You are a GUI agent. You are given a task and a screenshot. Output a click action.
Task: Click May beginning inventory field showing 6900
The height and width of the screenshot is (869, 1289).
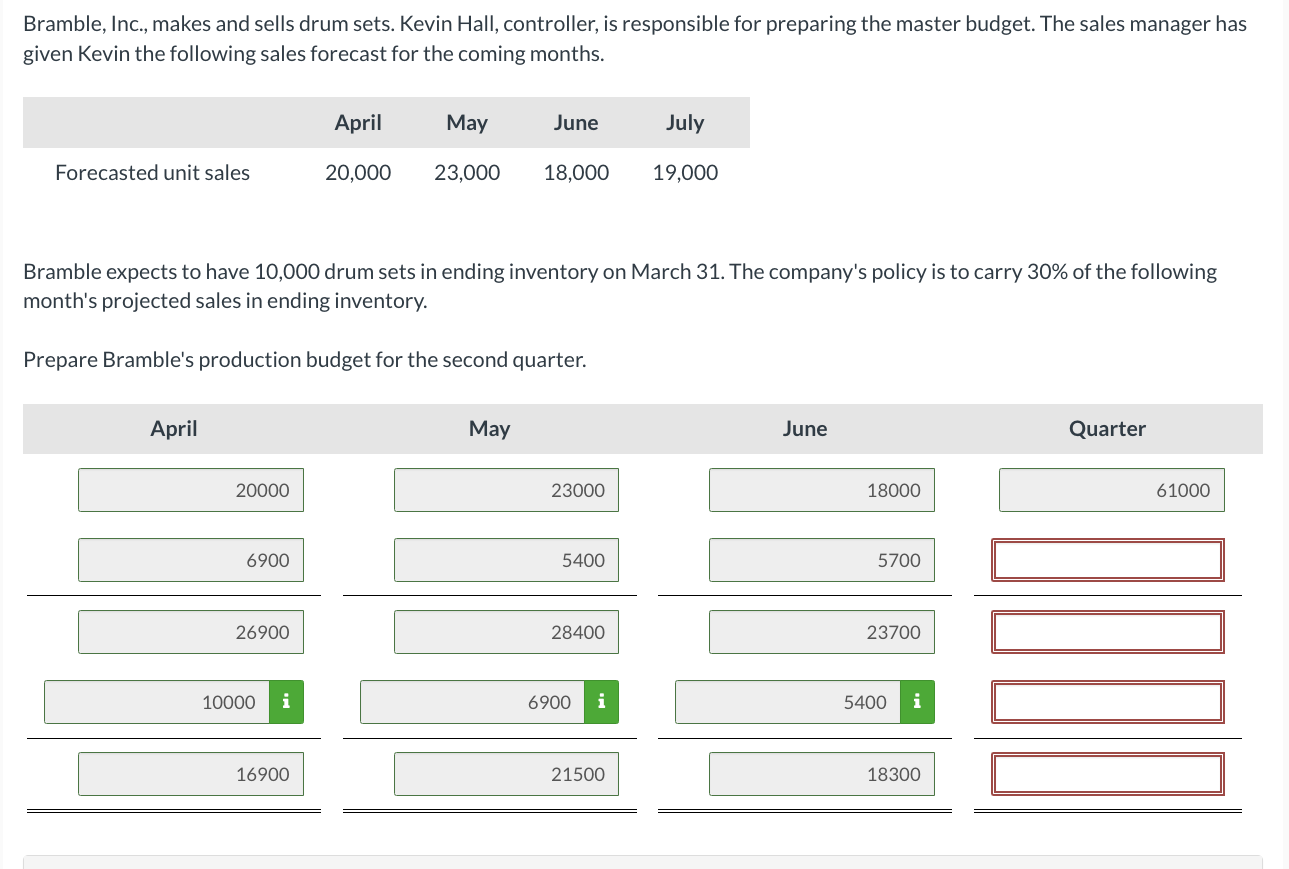click(474, 702)
